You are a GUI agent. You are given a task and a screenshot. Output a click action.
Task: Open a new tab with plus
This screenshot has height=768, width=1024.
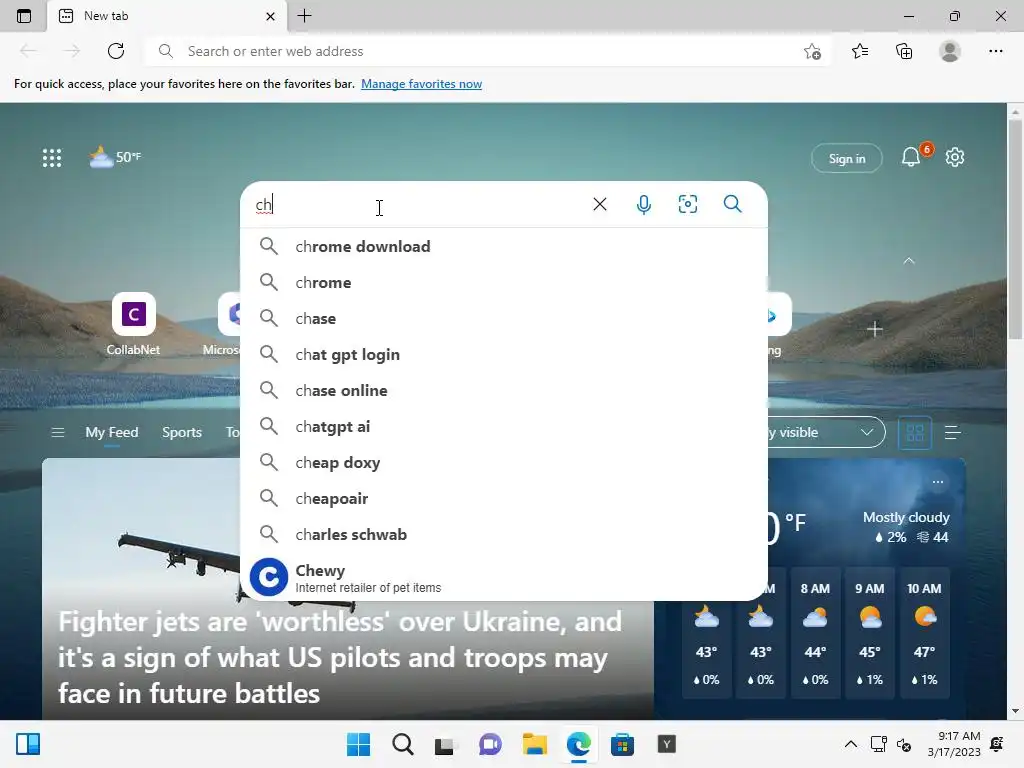pos(304,16)
